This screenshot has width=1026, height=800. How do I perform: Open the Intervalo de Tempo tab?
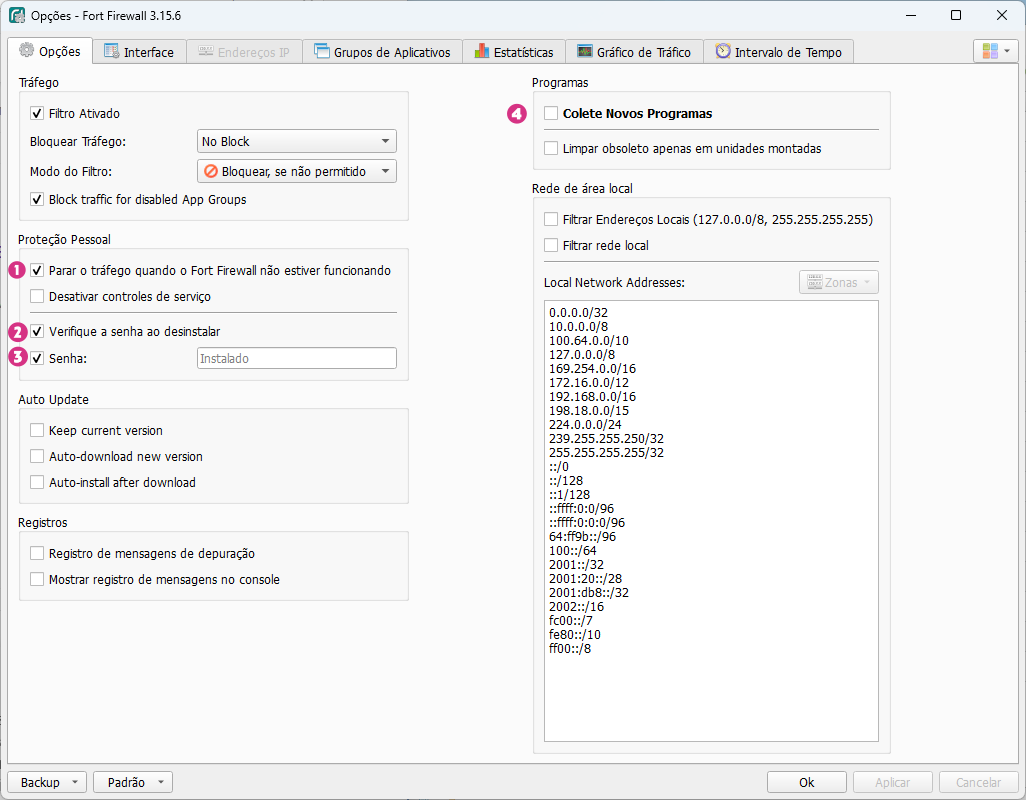(x=779, y=52)
